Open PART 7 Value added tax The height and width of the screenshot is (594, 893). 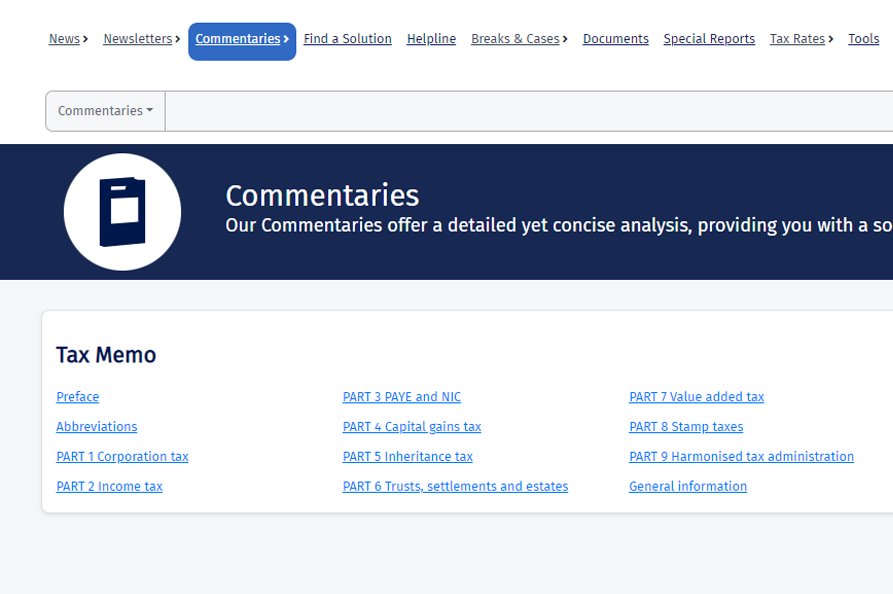[x=696, y=397]
